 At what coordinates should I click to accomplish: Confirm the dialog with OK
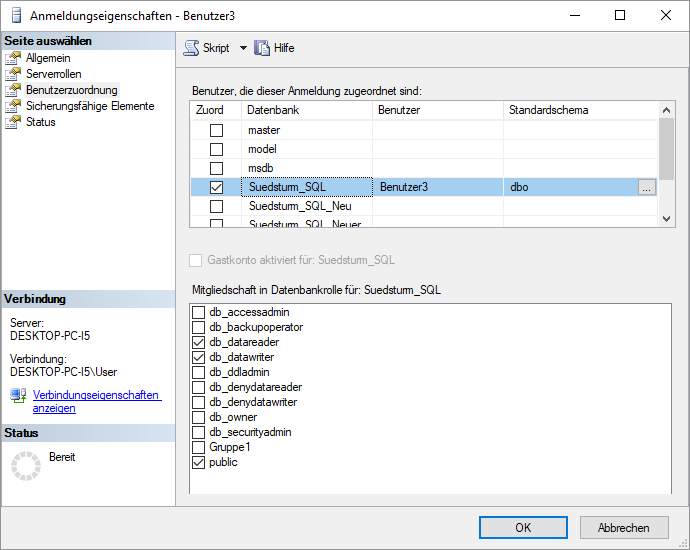tap(523, 528)
